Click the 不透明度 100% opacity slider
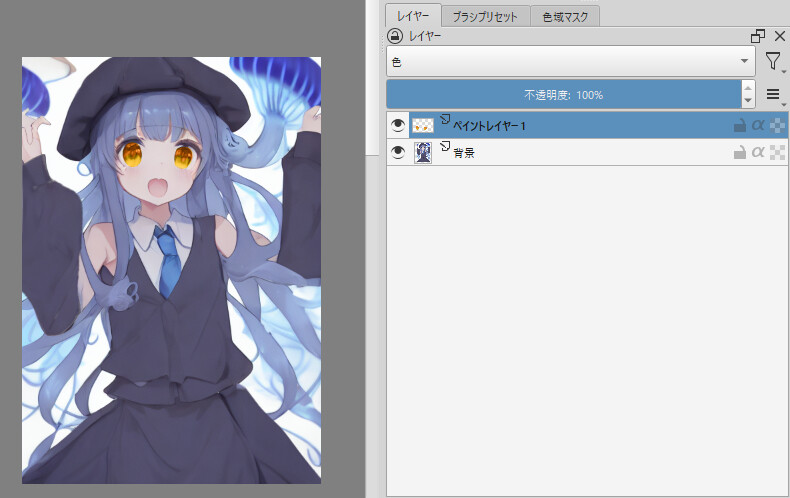This screenshot has height=498, width=790. tap(564, 94)
